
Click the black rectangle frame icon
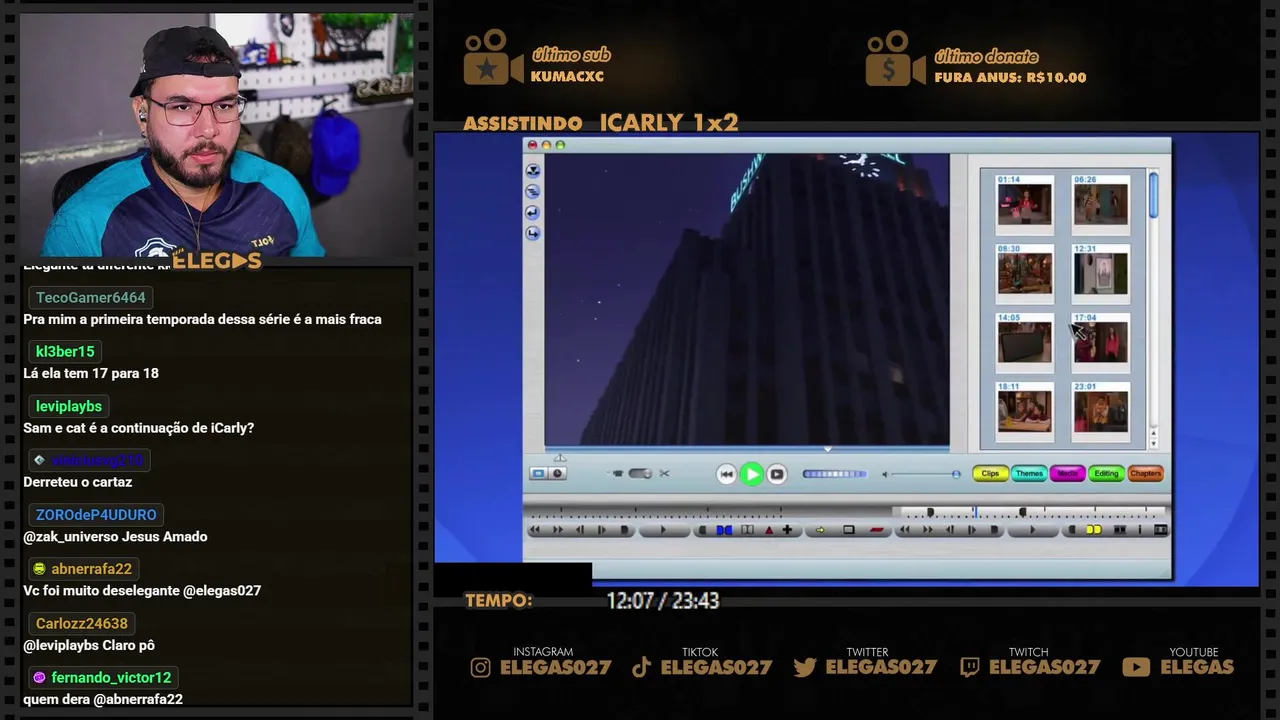point(848,530)
